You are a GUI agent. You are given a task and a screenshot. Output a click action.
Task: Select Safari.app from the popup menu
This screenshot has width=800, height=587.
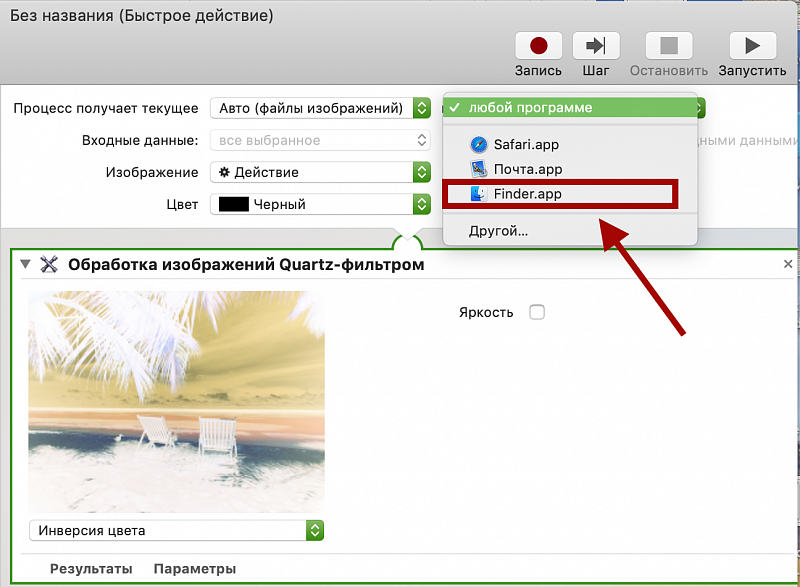coord(569,145)
